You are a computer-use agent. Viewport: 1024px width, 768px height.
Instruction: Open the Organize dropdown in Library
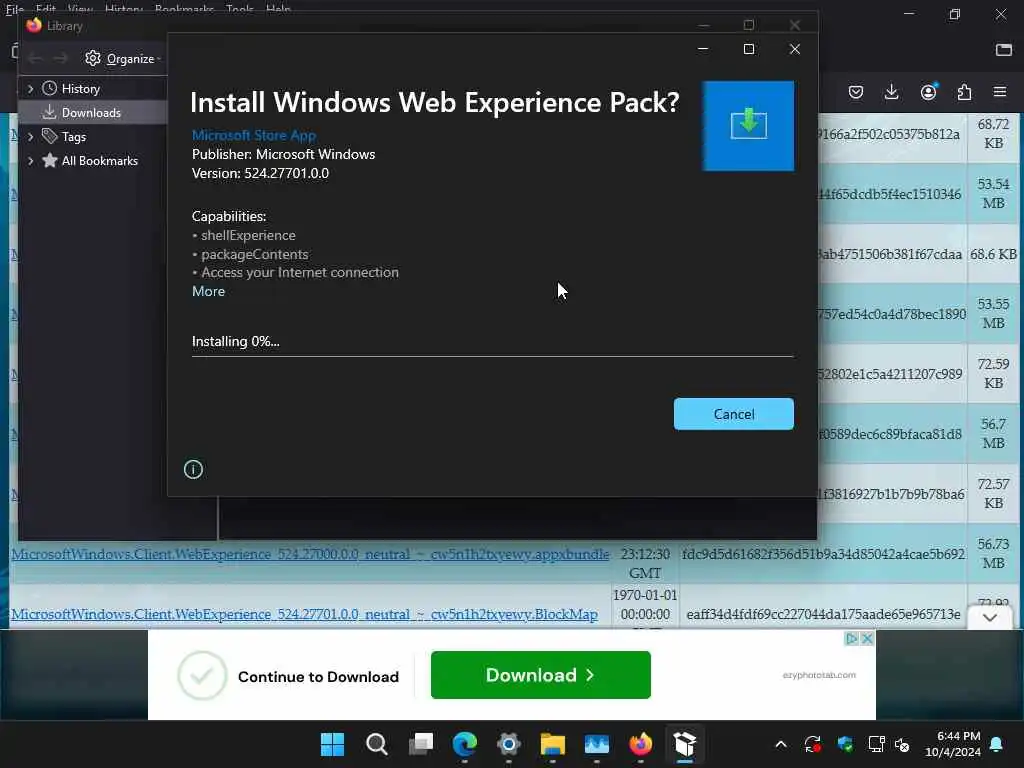pos(123,59)
